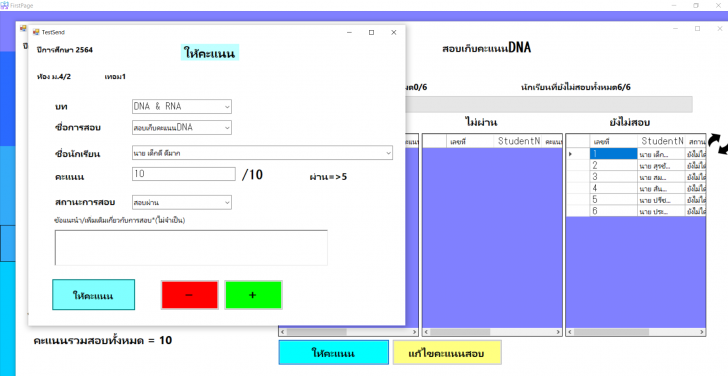Click student name cell in row 6
This screenshot has width=728, height=376.
point(661,211)
